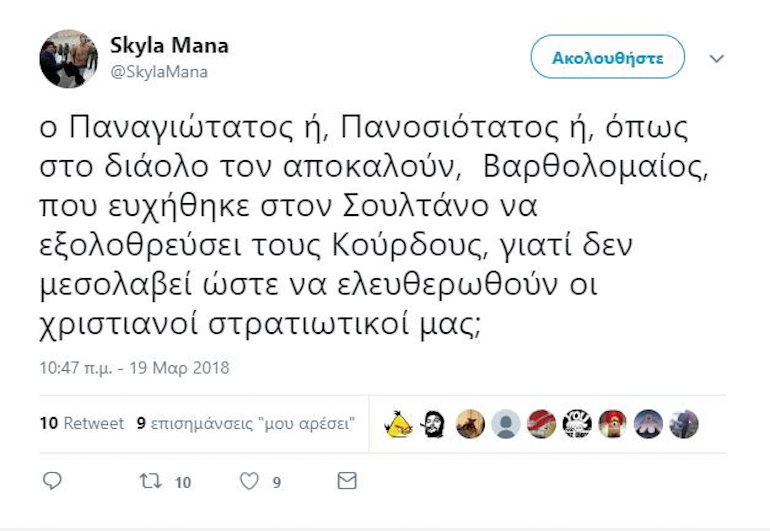The image size is (770, 531).
Task: Click the retweet count 10 beside arrows
Action: tap(183, 482)
